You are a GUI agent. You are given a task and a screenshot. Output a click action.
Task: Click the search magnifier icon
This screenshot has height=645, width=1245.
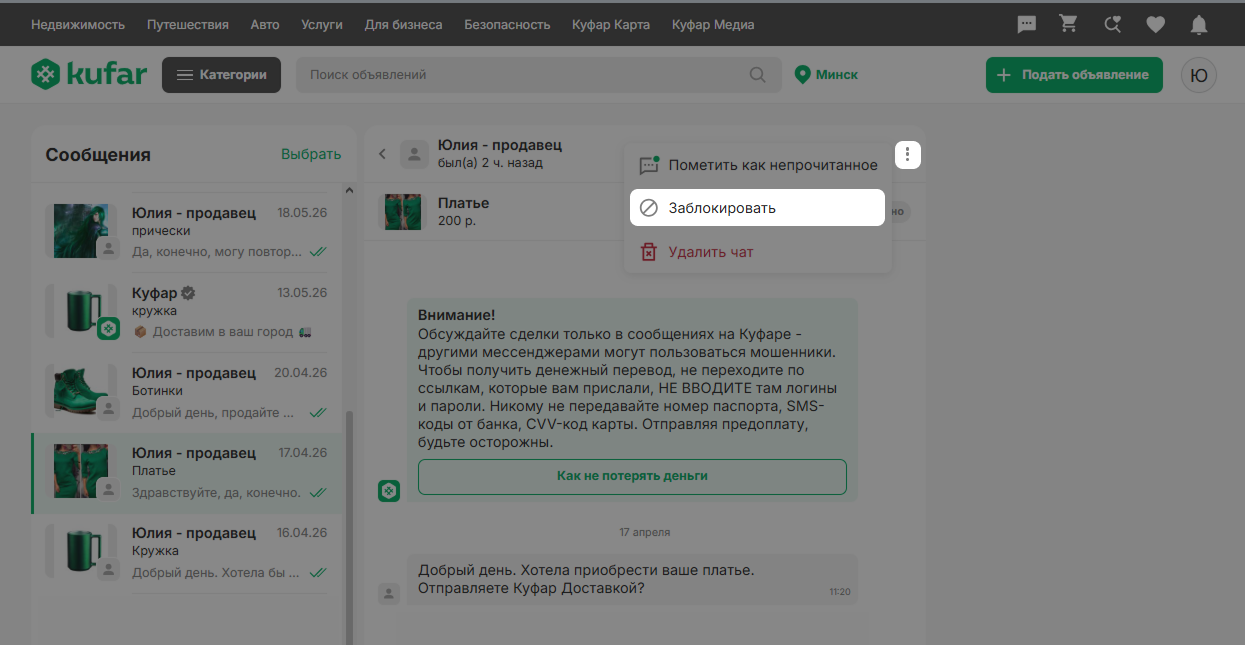pos(759,75)
